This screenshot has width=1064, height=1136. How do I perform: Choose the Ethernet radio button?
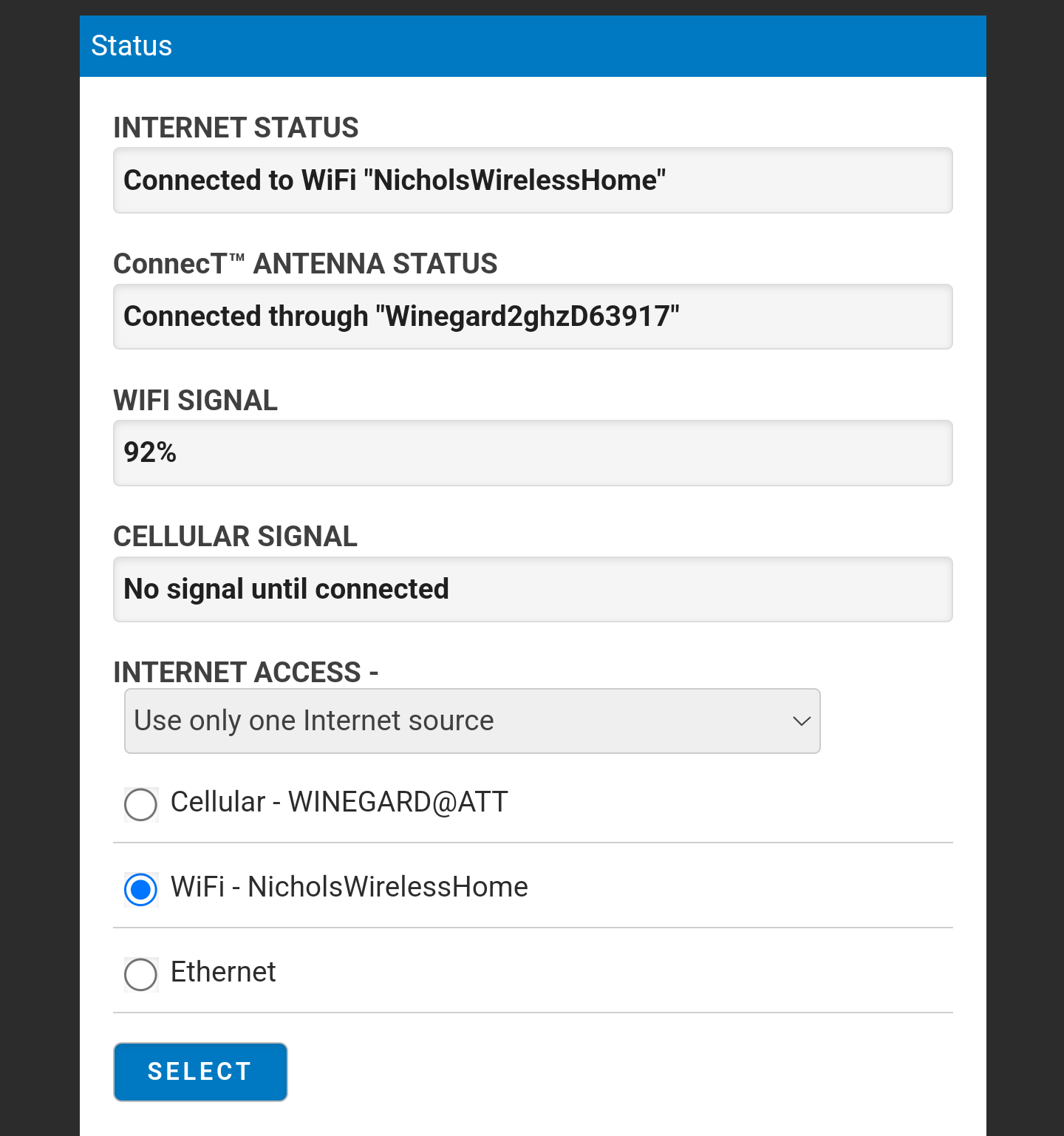[140, 974]
